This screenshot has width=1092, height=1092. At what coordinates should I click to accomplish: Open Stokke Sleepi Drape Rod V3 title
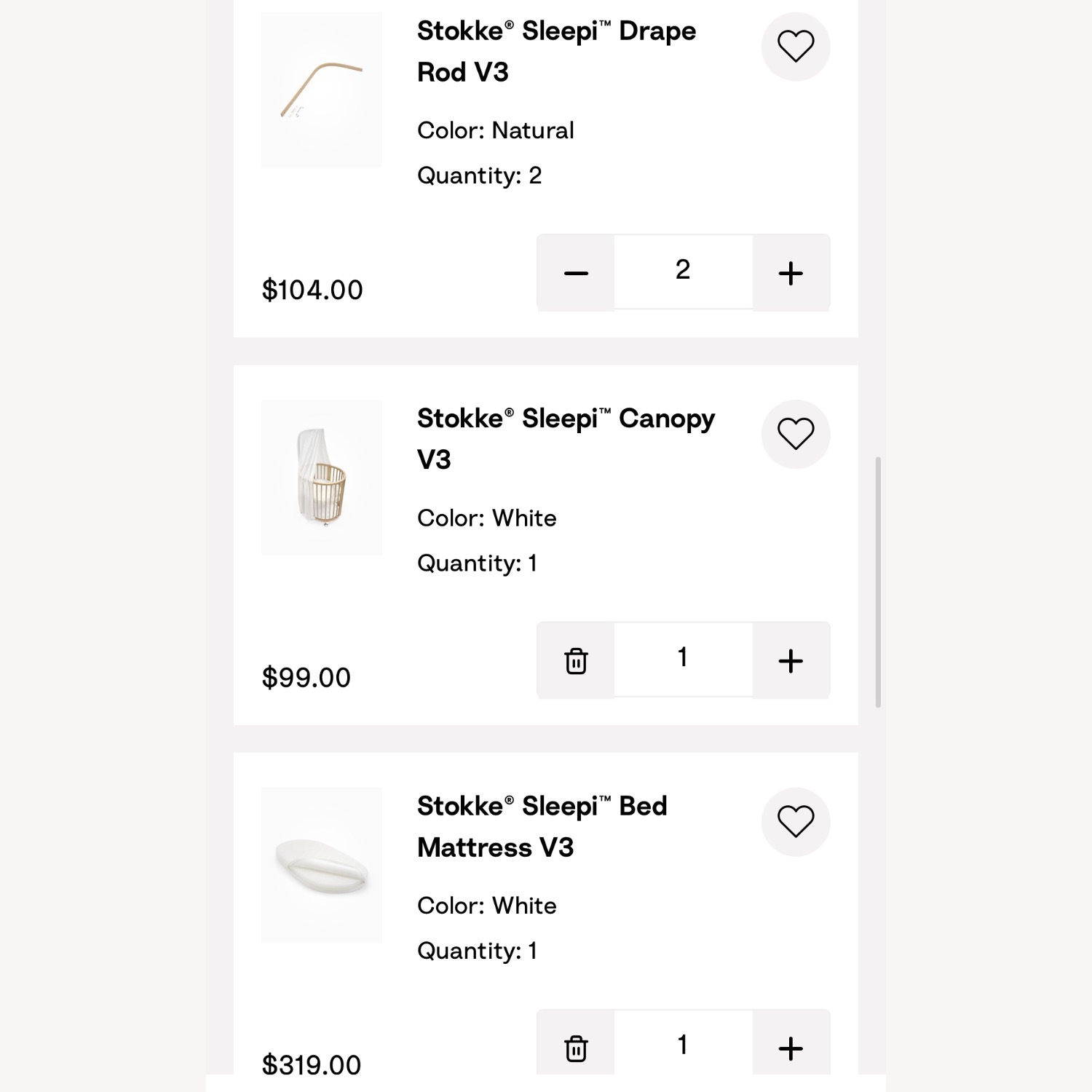click(x=556, y=52)
